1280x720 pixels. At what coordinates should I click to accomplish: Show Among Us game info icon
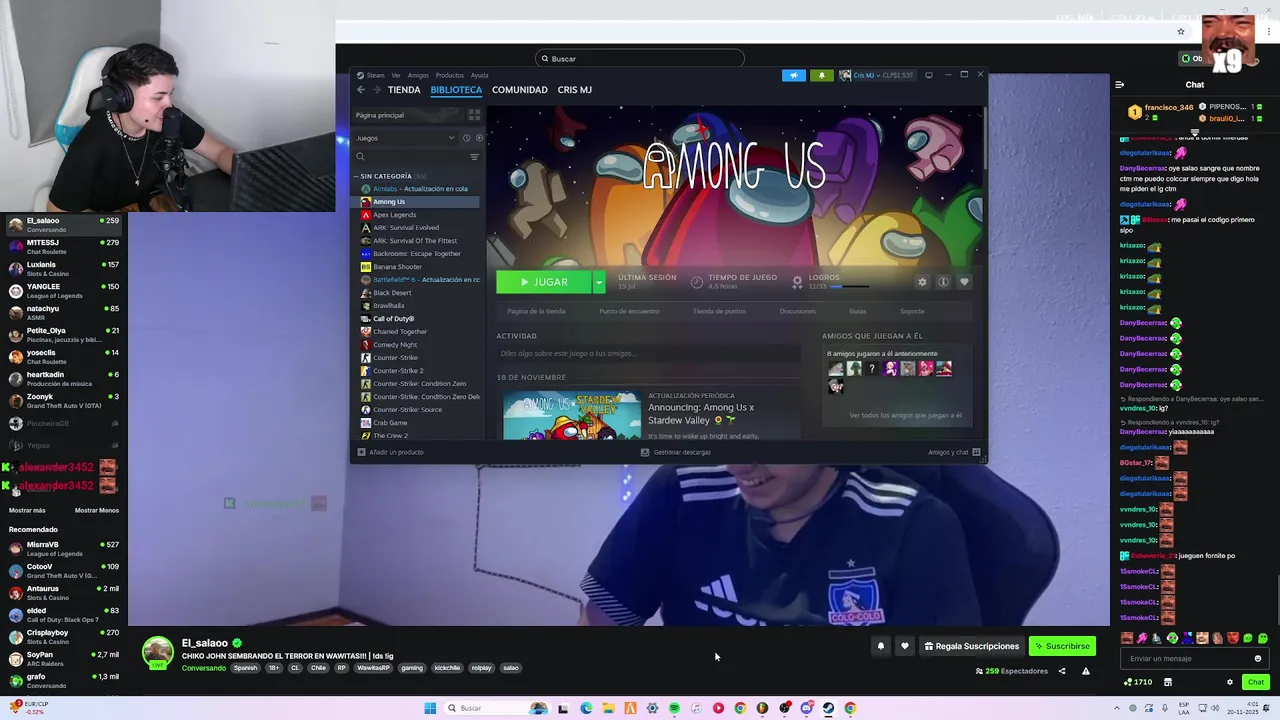943,282
